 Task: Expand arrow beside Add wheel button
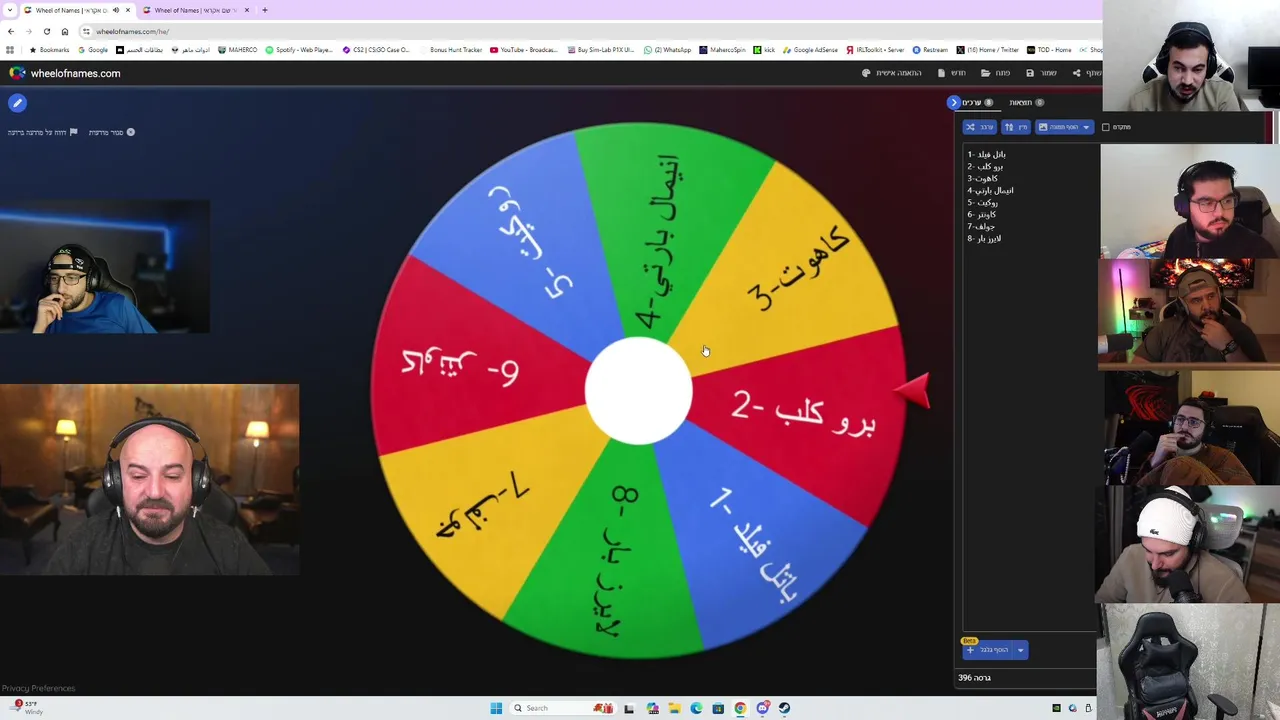(1020, 650)
